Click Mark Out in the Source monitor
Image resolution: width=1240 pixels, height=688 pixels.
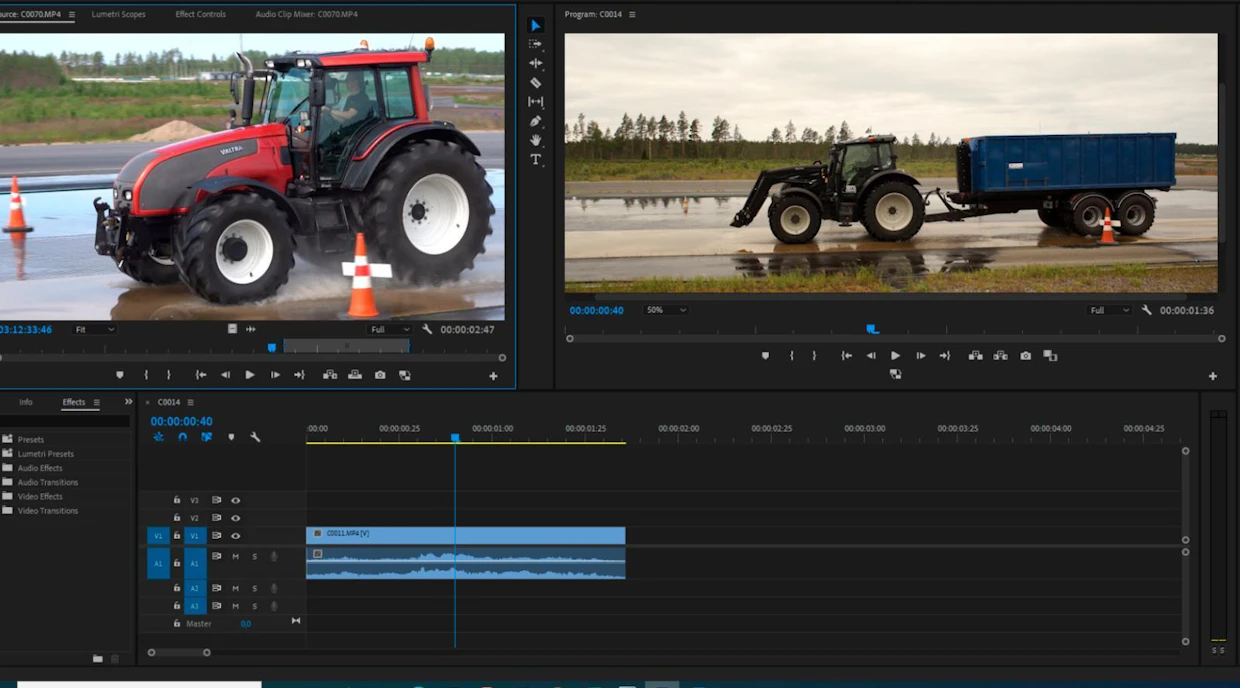tap(168, 375)
